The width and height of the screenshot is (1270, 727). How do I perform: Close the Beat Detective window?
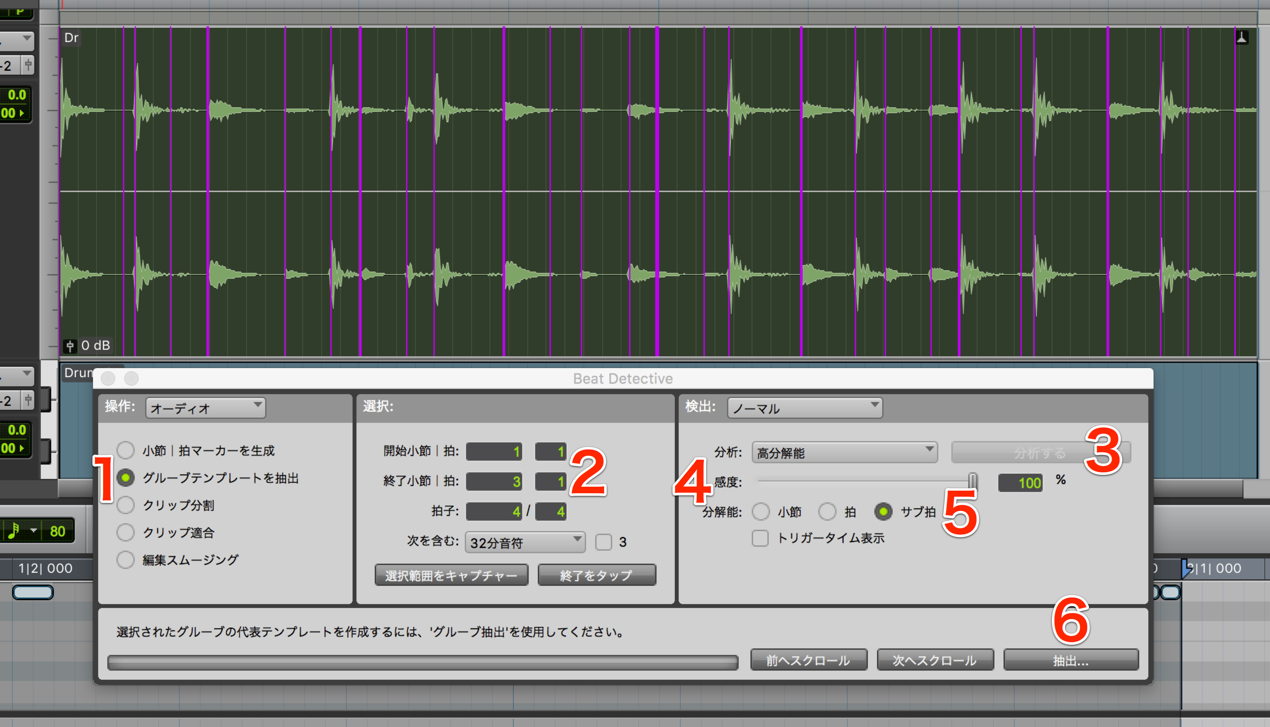[108, 379]
